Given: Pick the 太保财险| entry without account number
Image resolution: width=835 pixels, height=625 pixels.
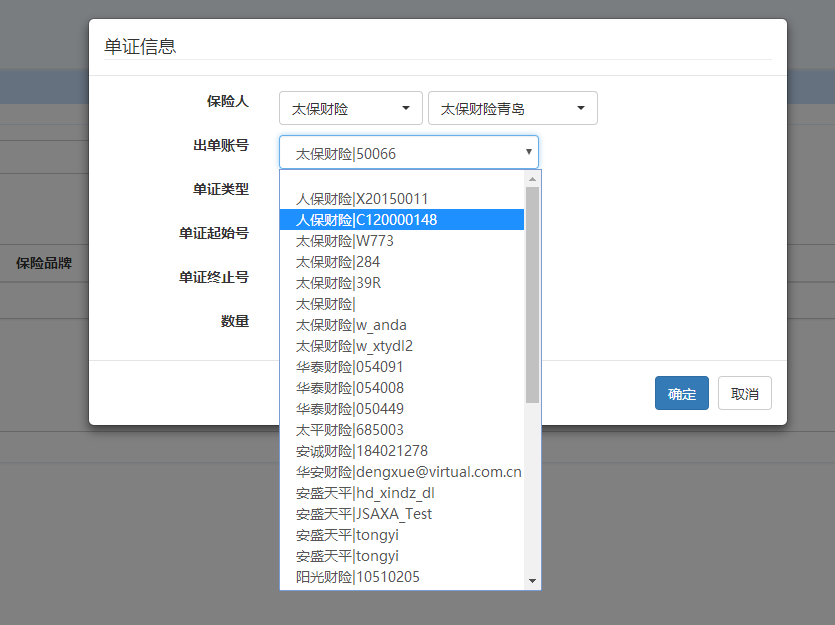Looking at the screenshot, I should coord(402,304).
